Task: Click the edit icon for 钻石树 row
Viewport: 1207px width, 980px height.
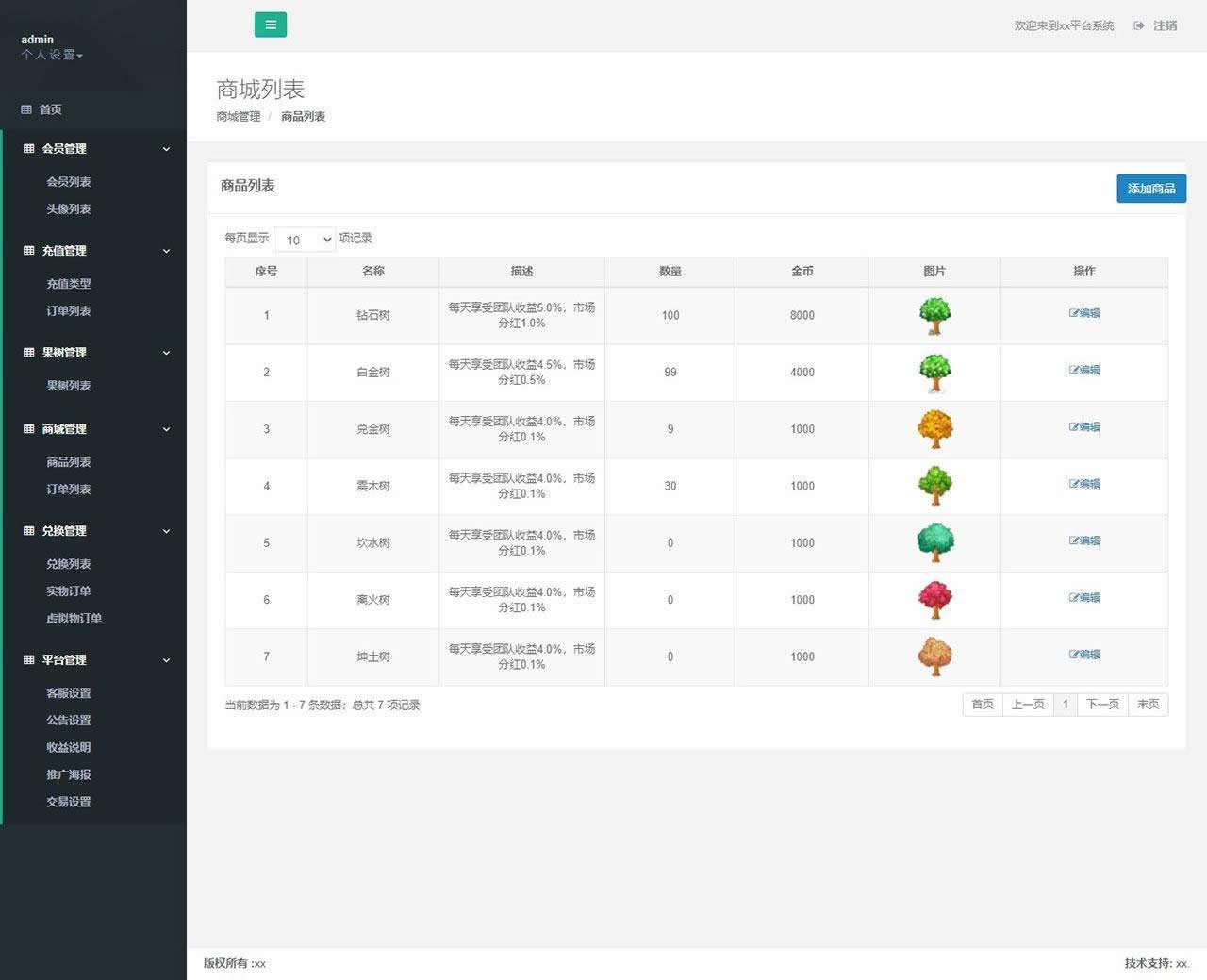Action: pyautogui.click(x=1074, y=313)
